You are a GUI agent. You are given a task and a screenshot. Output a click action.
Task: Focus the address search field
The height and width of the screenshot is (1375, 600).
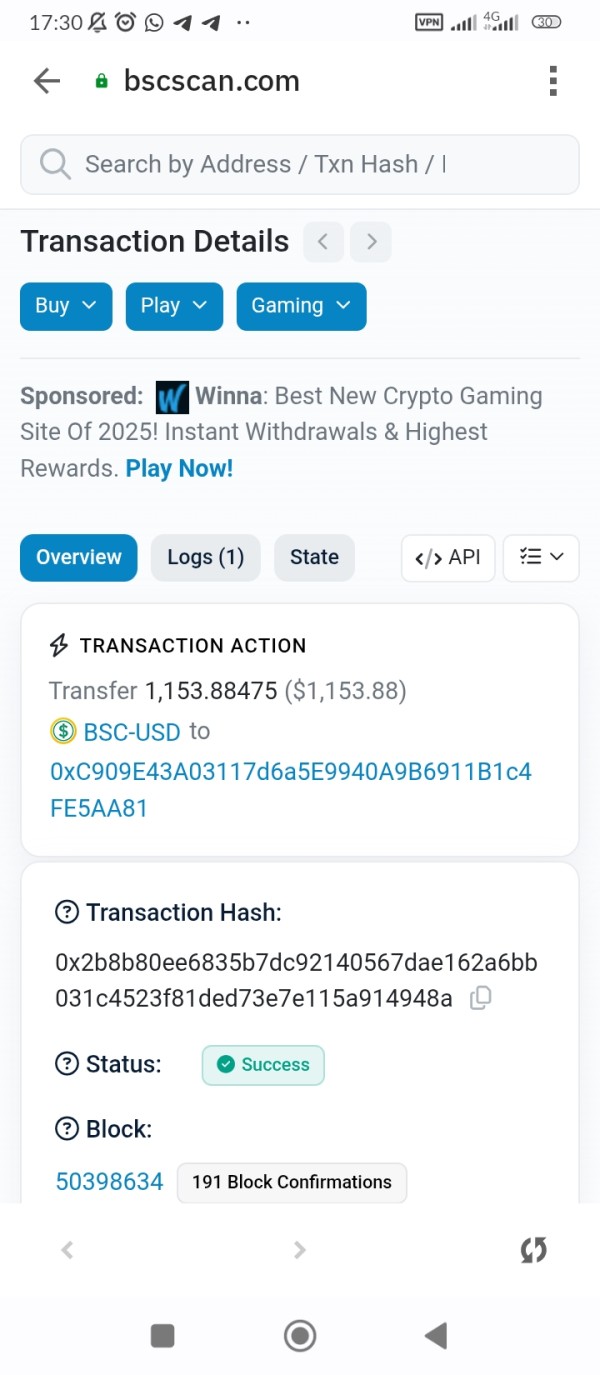(x=300, y=164)
